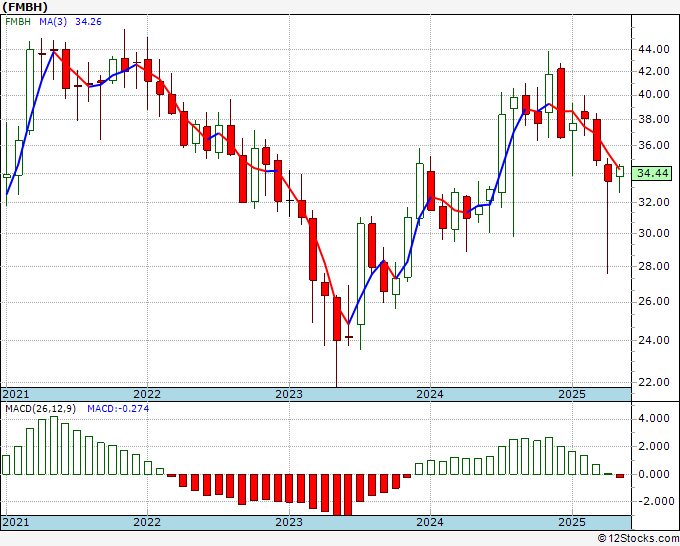The width and height of the screenshot is (680, 546).
Task: Click 2022 on the MACD panel timeline
Action: coord(147,522)
